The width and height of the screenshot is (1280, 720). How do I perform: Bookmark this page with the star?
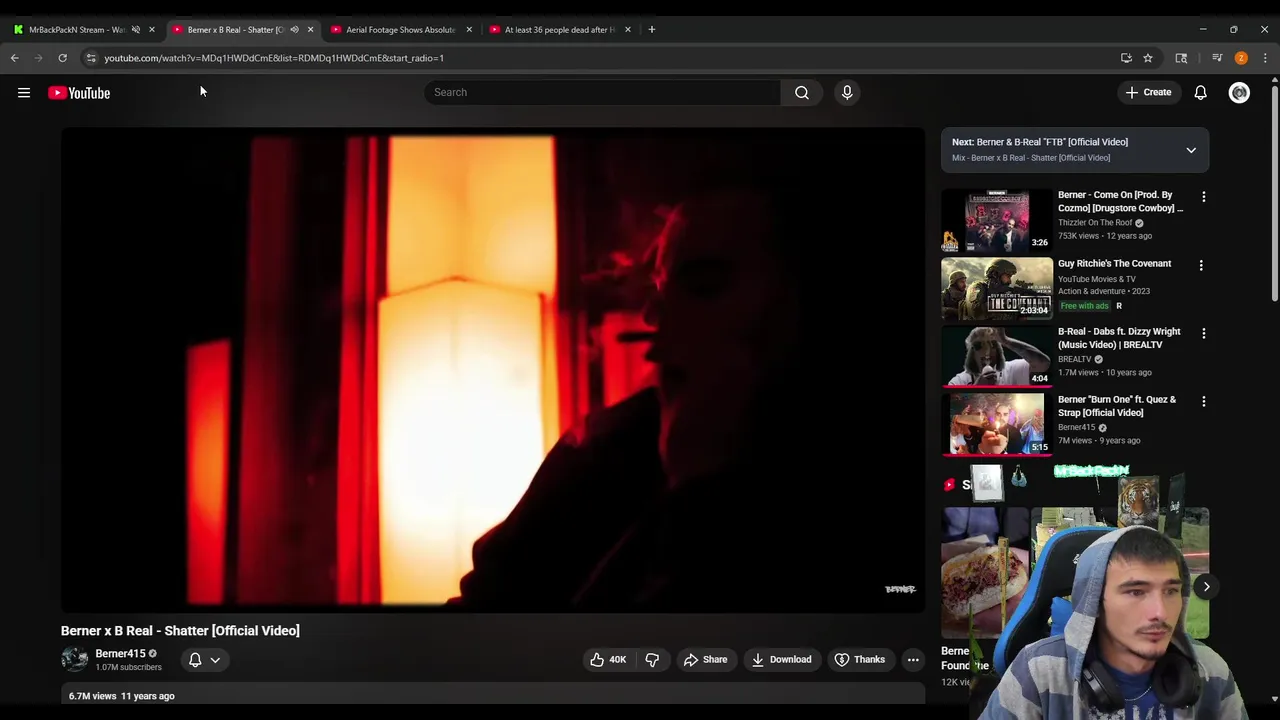pyautogui.click(x=1148, y=58)
